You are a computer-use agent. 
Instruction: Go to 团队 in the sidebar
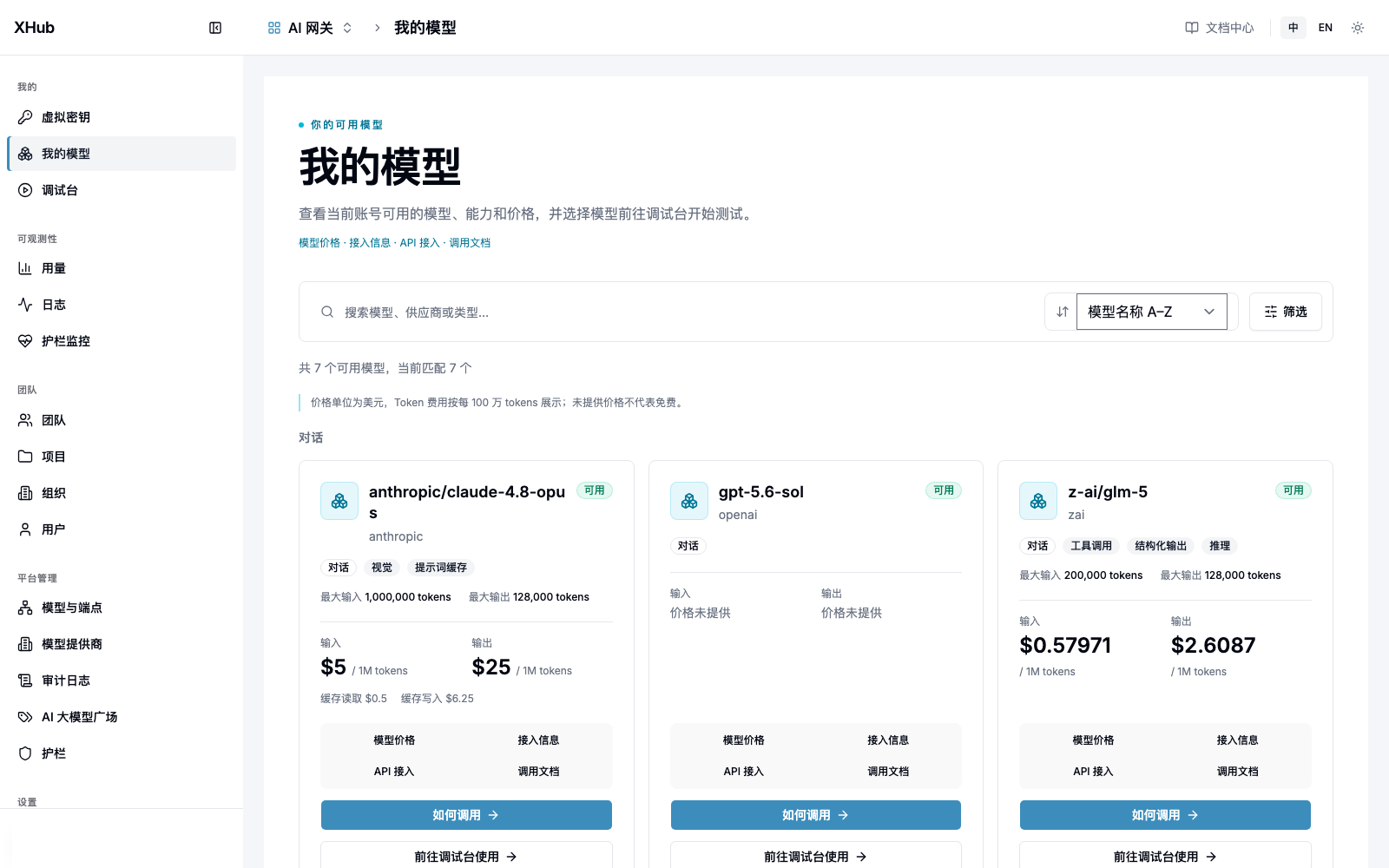point(122,420)
